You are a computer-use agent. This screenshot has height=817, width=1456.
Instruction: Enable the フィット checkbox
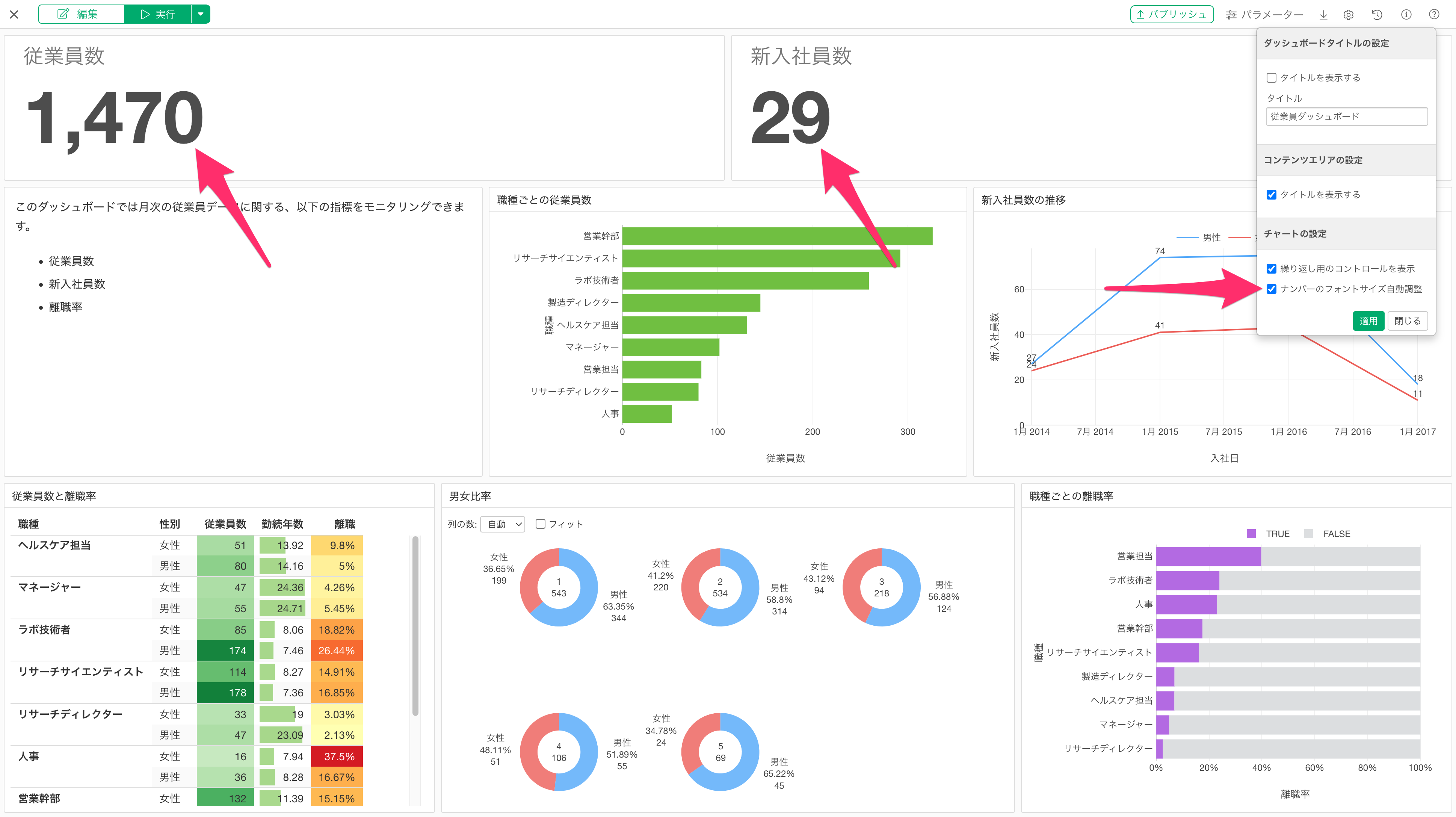point(540,524)
